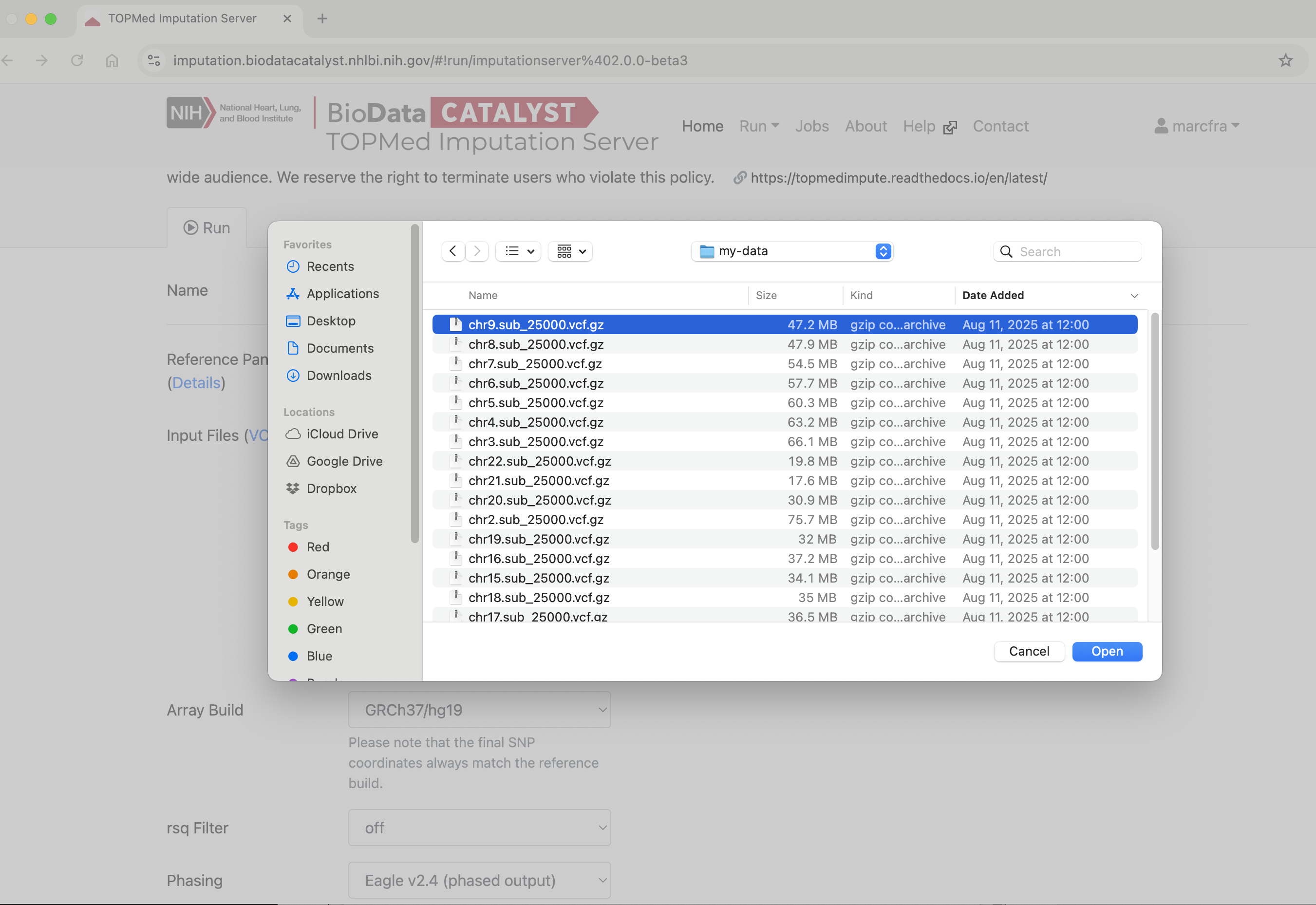Open the Downloads sidebar folder

(x=338, y=376)
